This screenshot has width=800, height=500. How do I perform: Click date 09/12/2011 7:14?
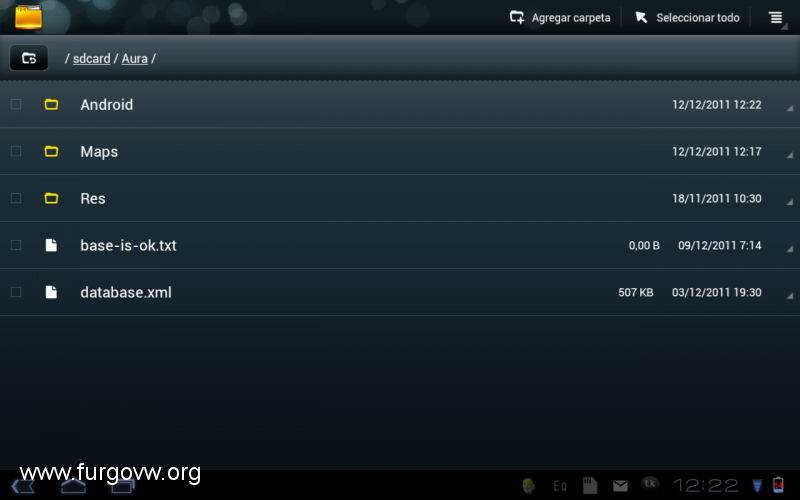pos(719,245)
